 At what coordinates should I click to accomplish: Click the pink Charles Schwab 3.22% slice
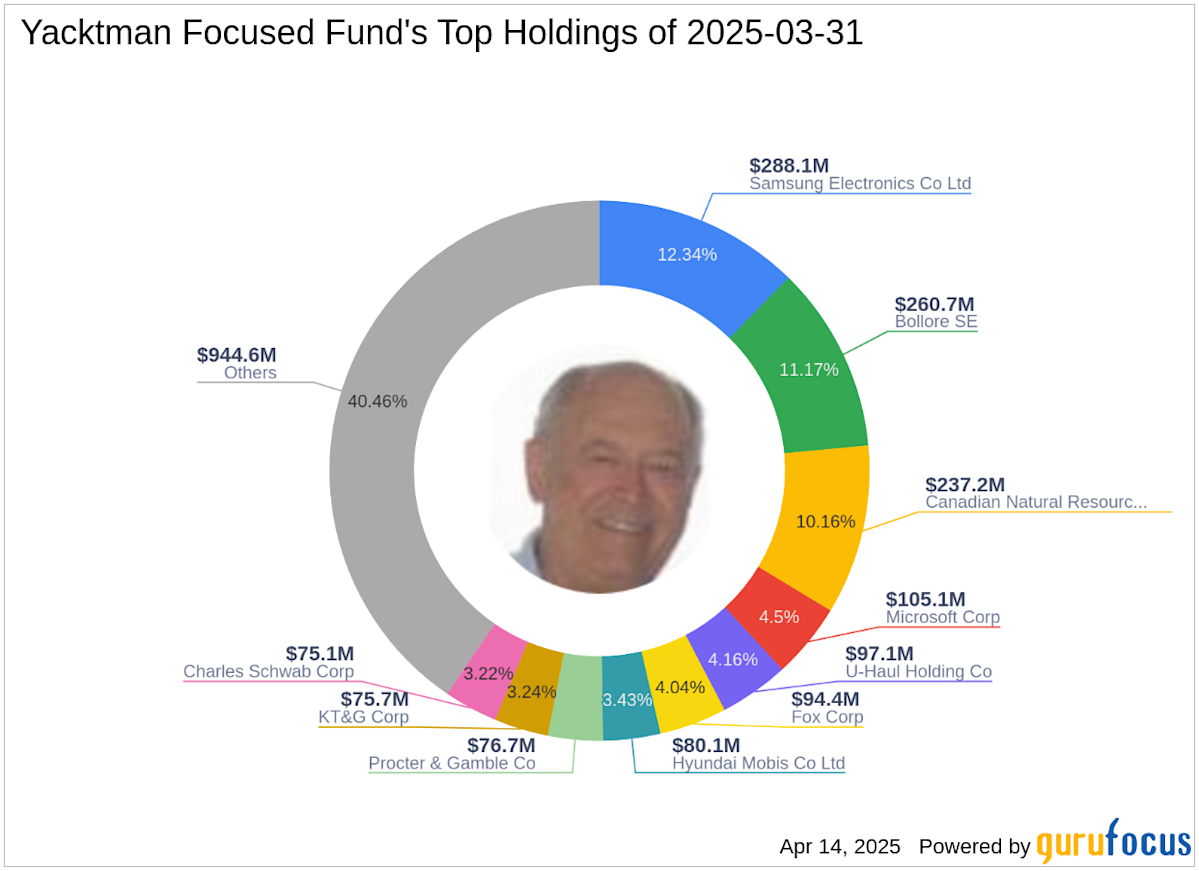(x=487, y=672)
